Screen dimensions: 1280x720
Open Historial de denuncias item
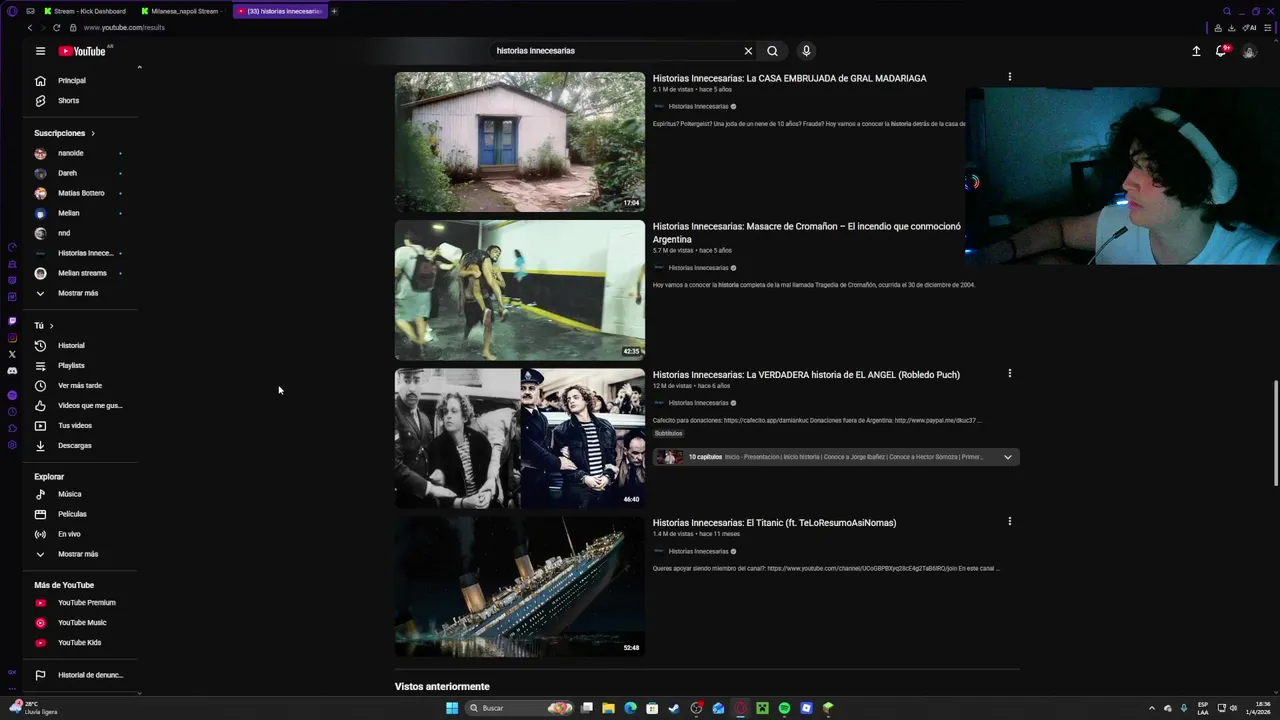[x=80, y=675]
